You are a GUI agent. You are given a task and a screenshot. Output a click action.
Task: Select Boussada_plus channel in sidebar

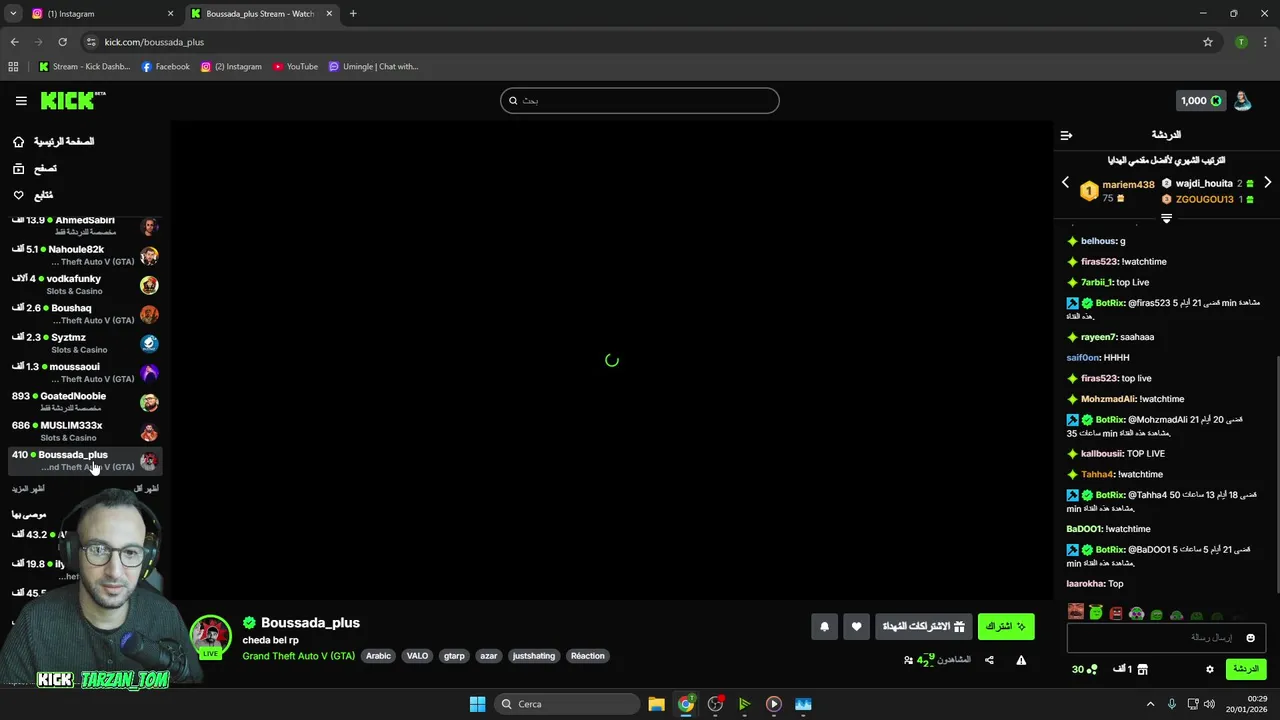pos(85,461)
